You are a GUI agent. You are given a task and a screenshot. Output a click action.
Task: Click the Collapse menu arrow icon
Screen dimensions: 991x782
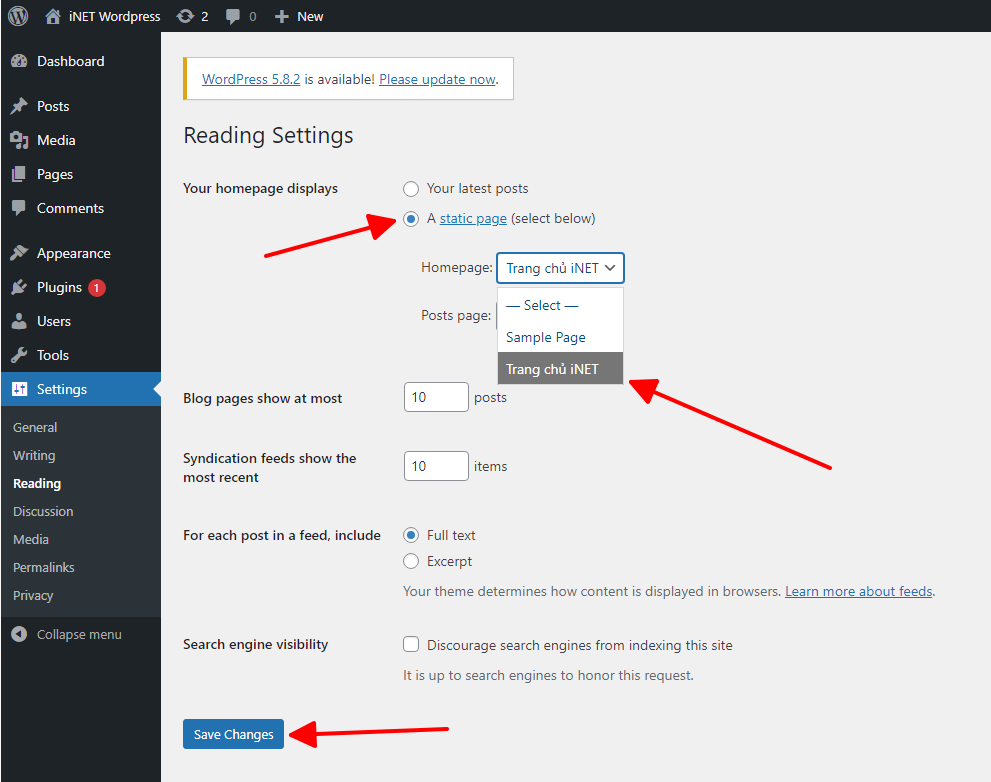click(20, 634)
